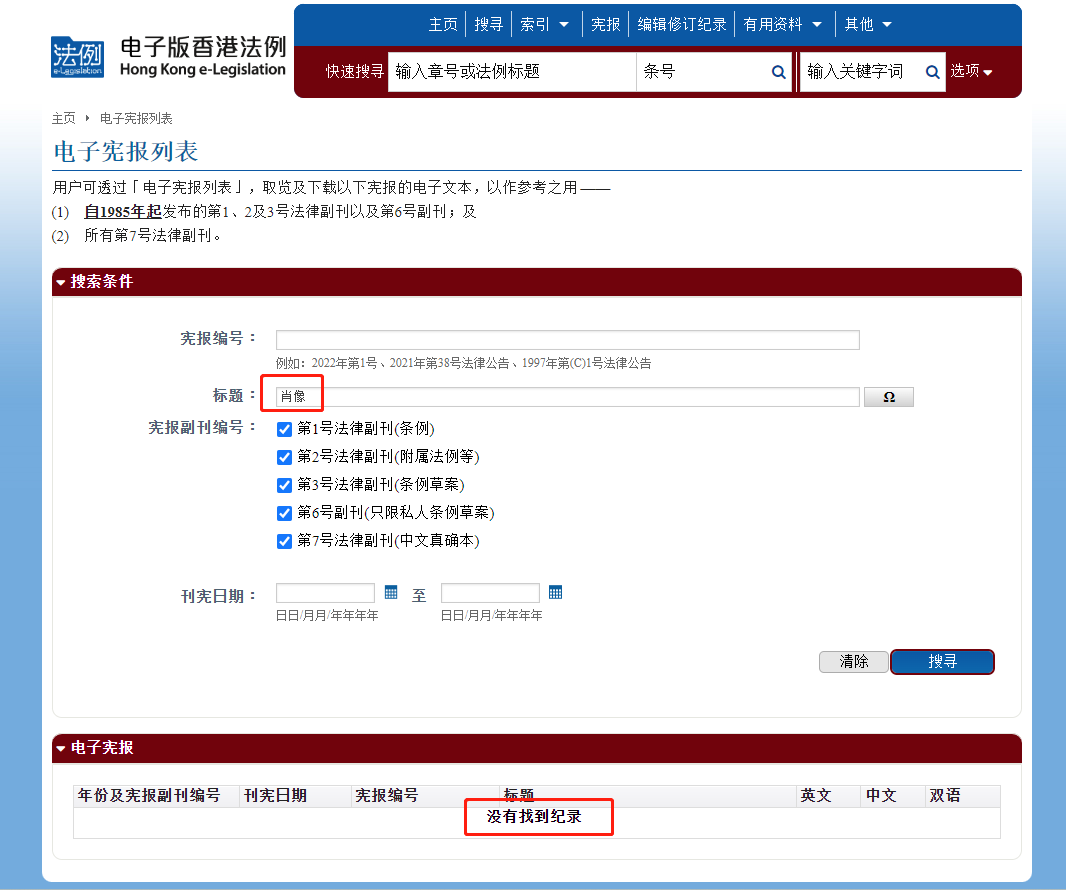Image resolution: width=1066 pixels, height=890 pixels.
Task: Open the start date calendar picker
Action: pyautogui.click(x=391, y=592)
